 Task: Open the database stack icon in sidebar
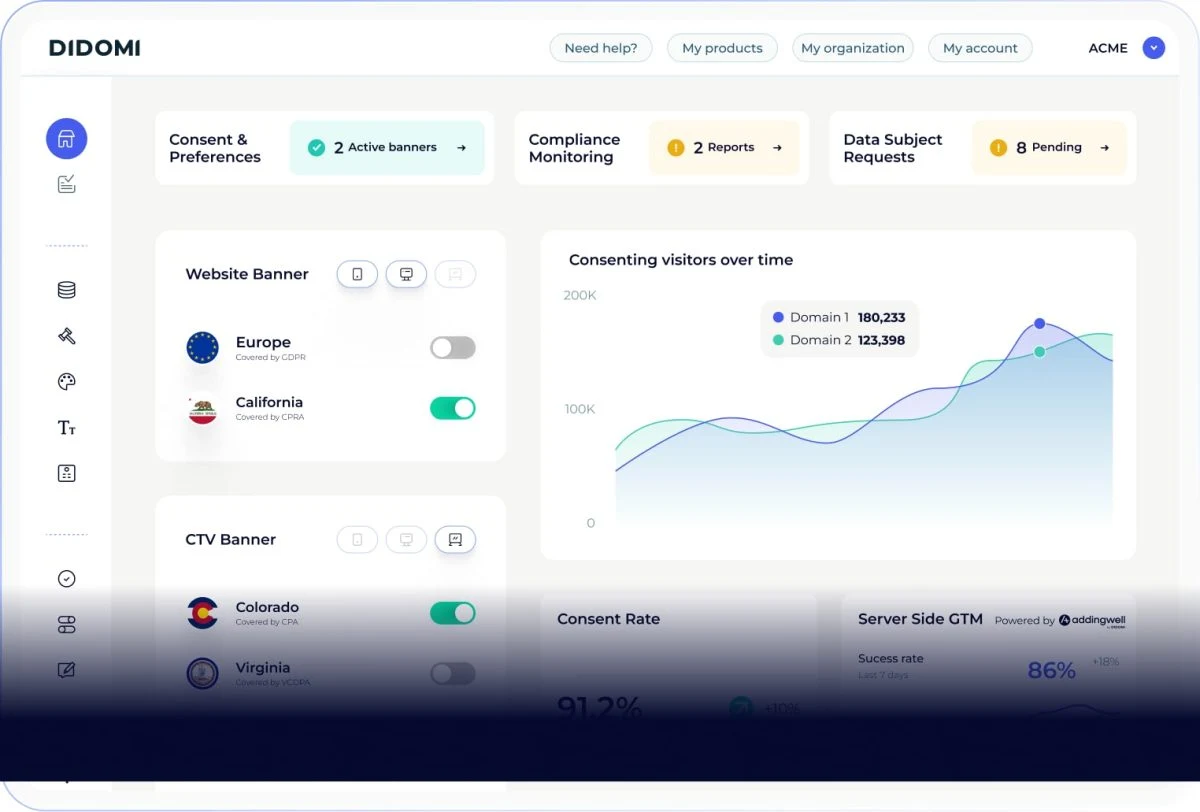[x=66, y=290]
